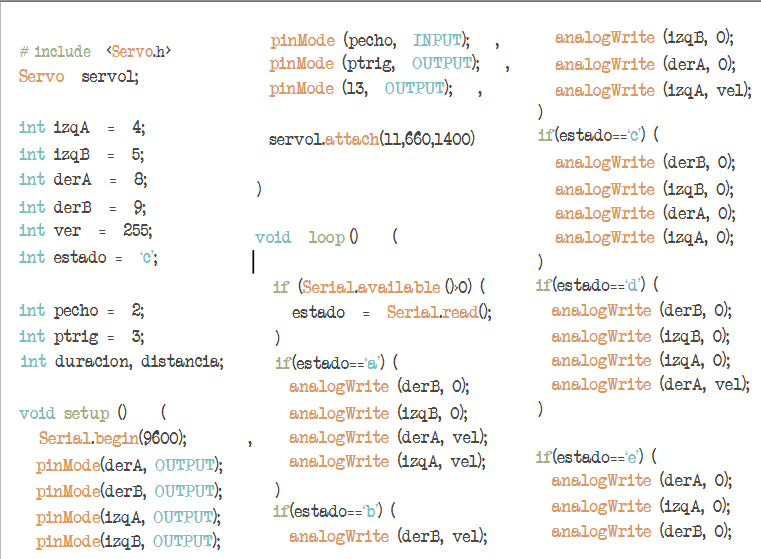Click 'analogWrite (derB, 0);' in estado=='e' block
This screenshot has width=761, height=559.
pos(641,532)
